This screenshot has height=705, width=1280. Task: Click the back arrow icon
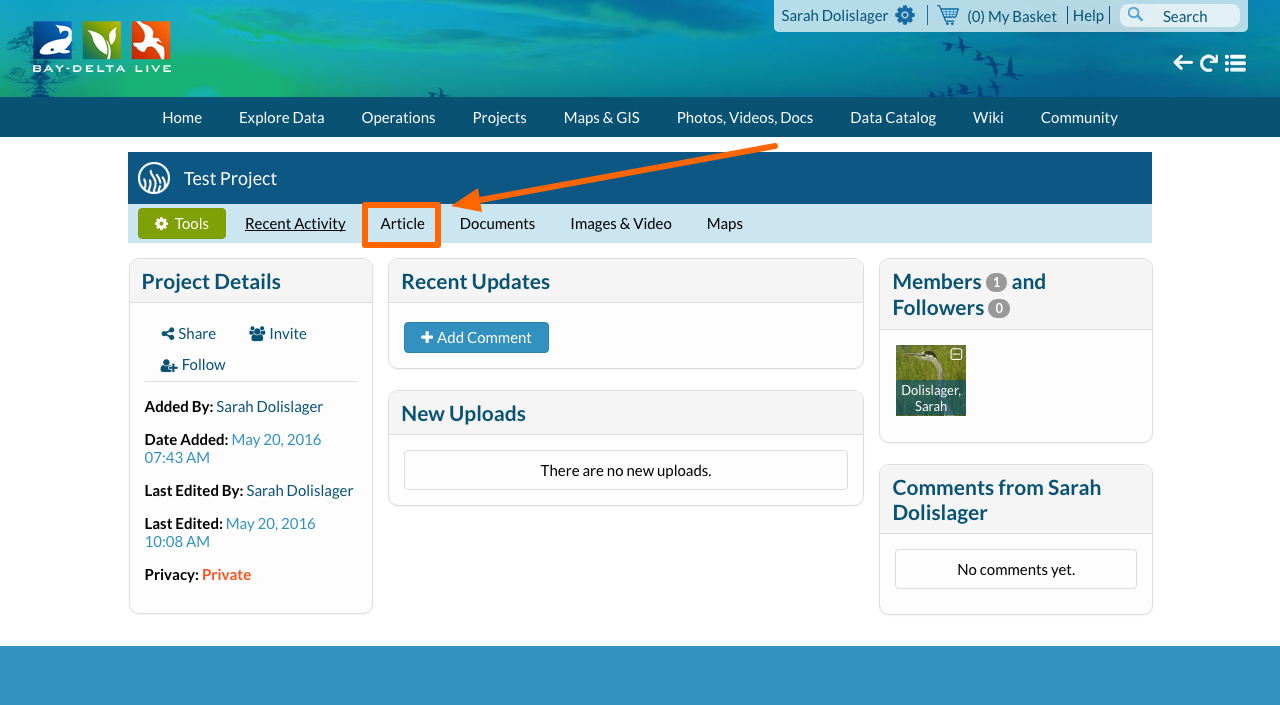click(1183, 63)
